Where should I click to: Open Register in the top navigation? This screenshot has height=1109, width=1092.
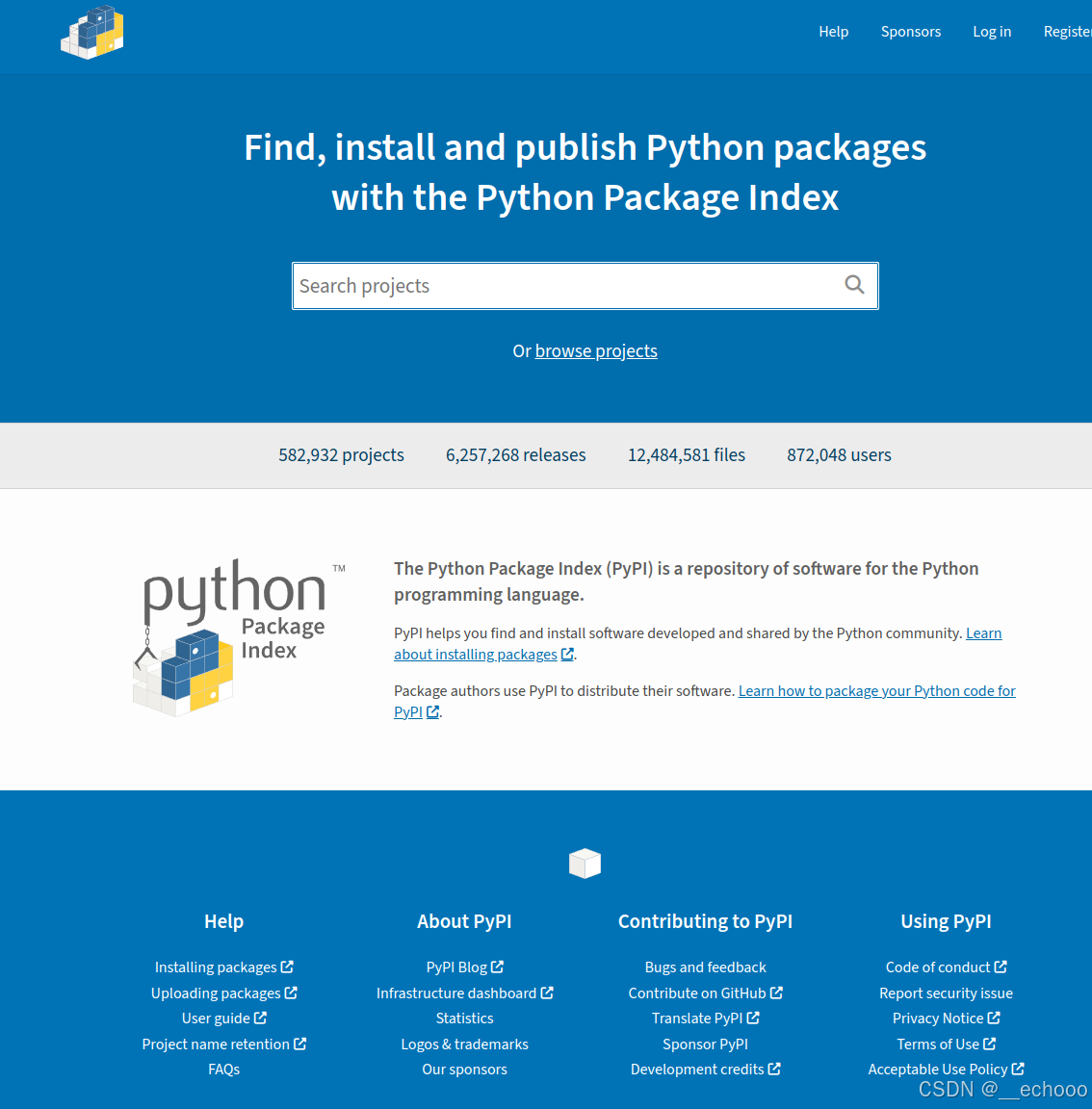[1067, 32]
